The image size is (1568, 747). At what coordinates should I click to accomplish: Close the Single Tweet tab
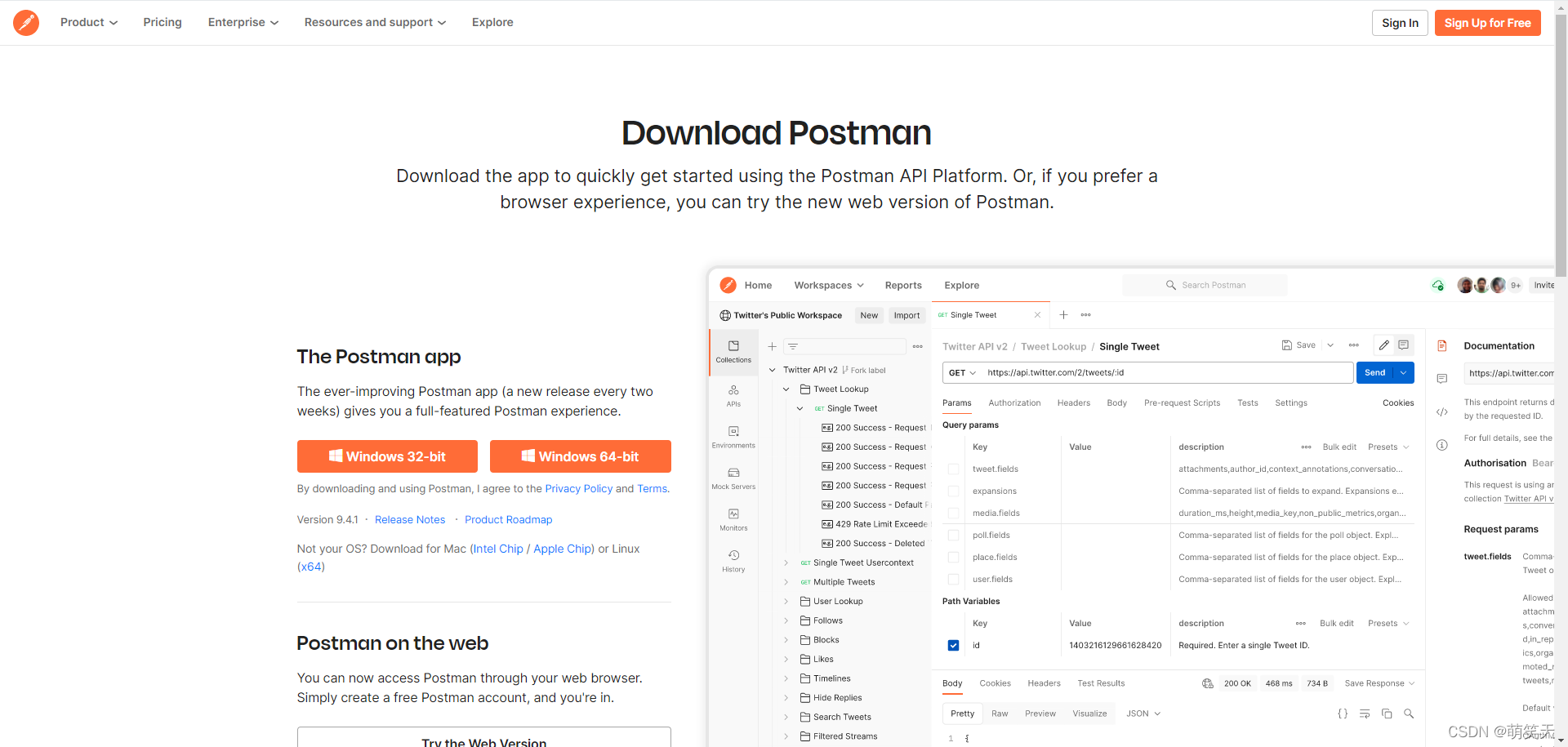click(x=1037, y=315)
